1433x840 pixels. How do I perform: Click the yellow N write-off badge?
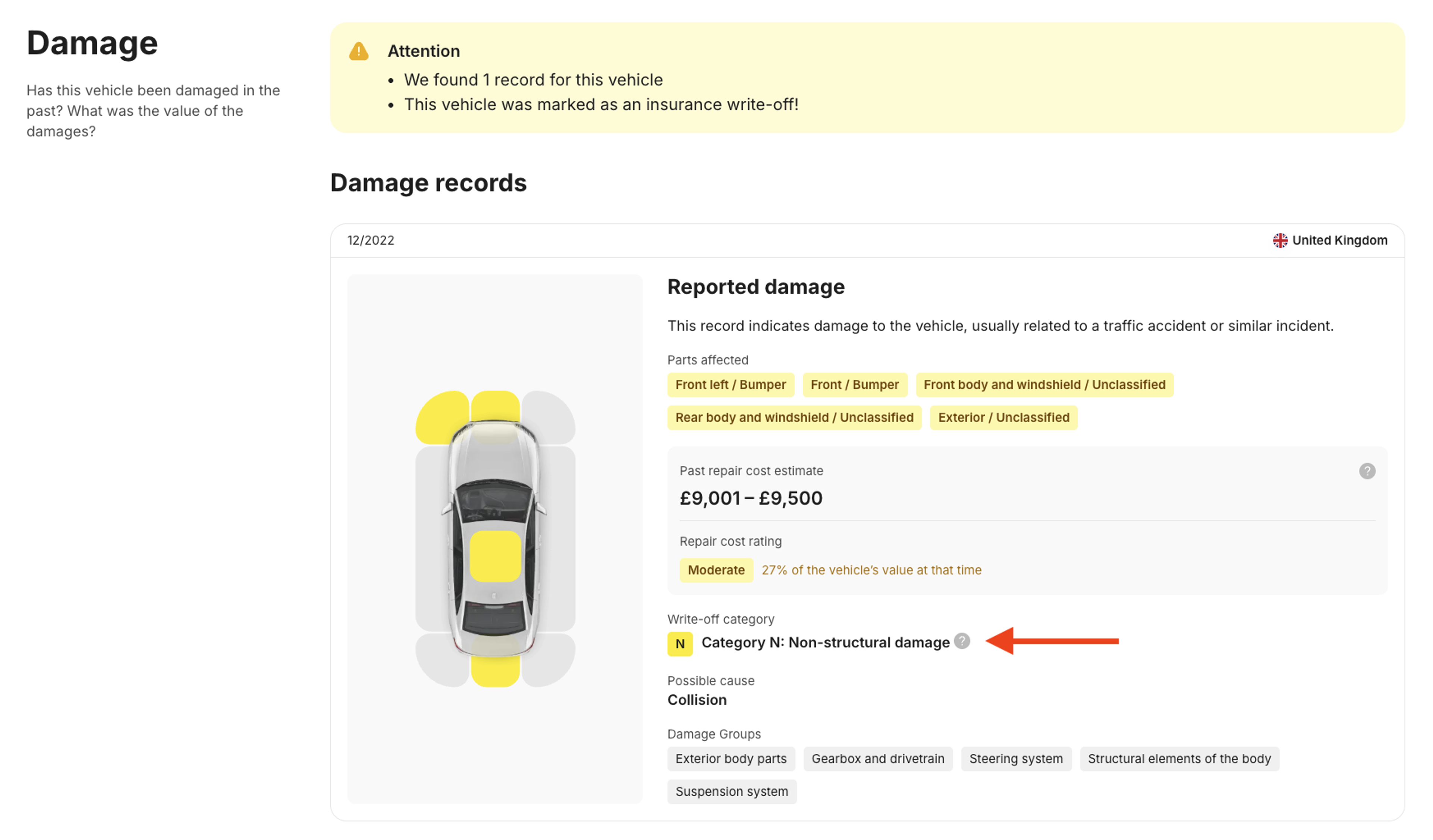680,644
